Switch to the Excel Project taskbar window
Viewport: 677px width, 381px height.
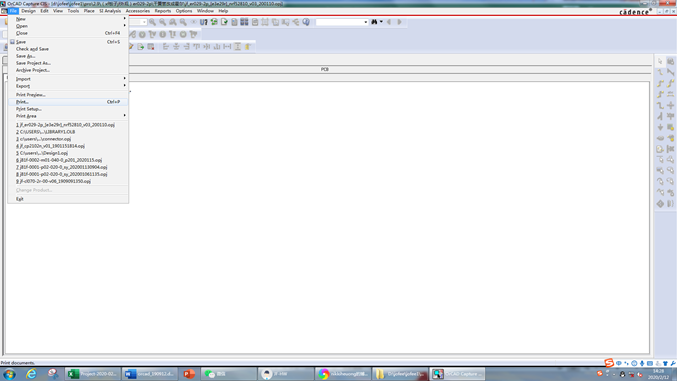point(93,374)
